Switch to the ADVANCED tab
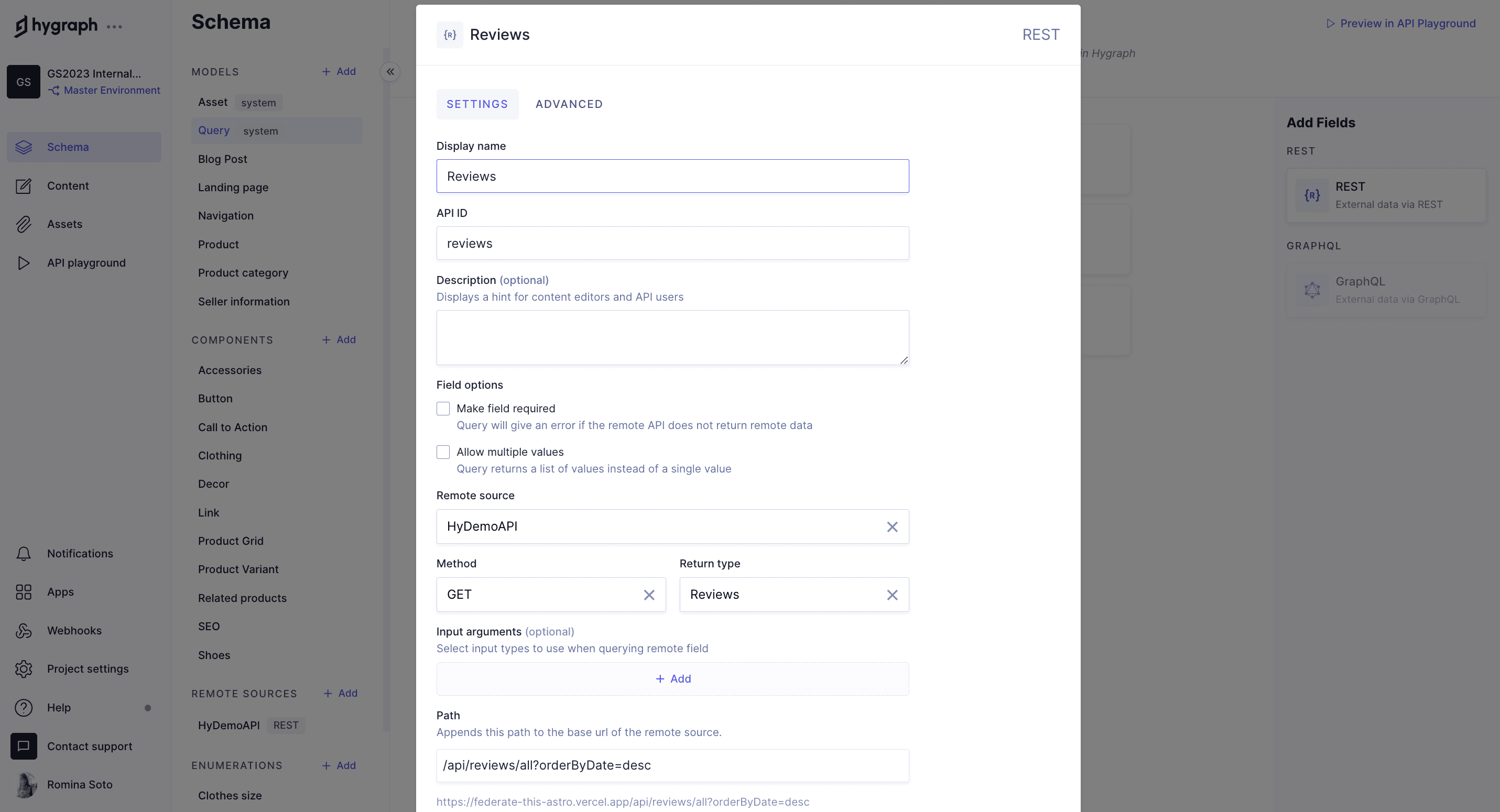The height and width of the screenshot is (812, 1500). [x=569, y=104]
